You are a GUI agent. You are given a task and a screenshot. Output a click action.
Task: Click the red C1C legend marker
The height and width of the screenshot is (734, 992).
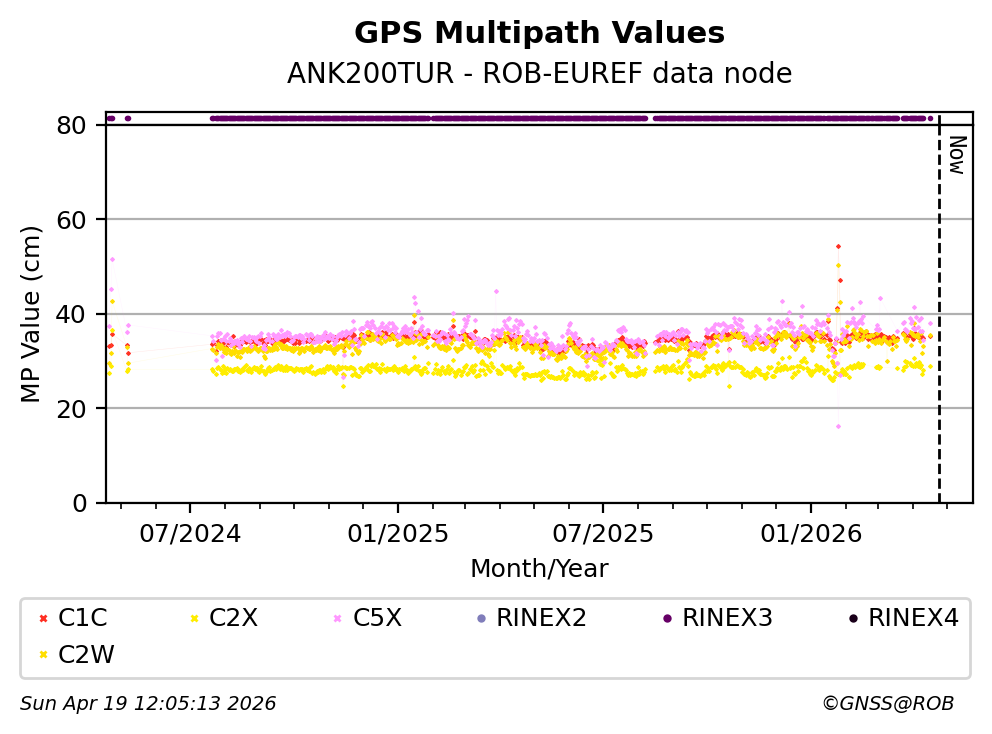click(42, 619)
